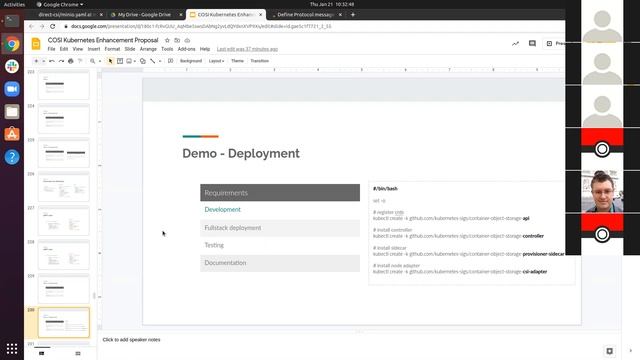Click the Undo arrow in toolbar

tap(52, 61)
